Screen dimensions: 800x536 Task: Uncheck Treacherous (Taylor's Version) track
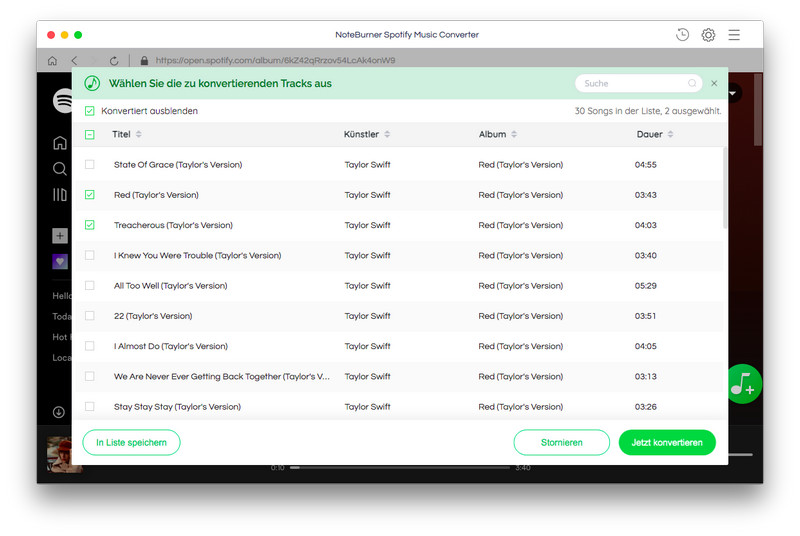(90, 225)
